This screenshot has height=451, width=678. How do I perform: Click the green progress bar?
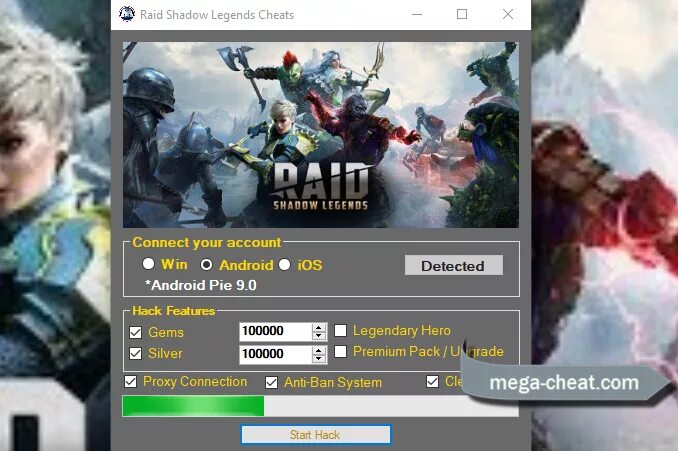point(320,406)
